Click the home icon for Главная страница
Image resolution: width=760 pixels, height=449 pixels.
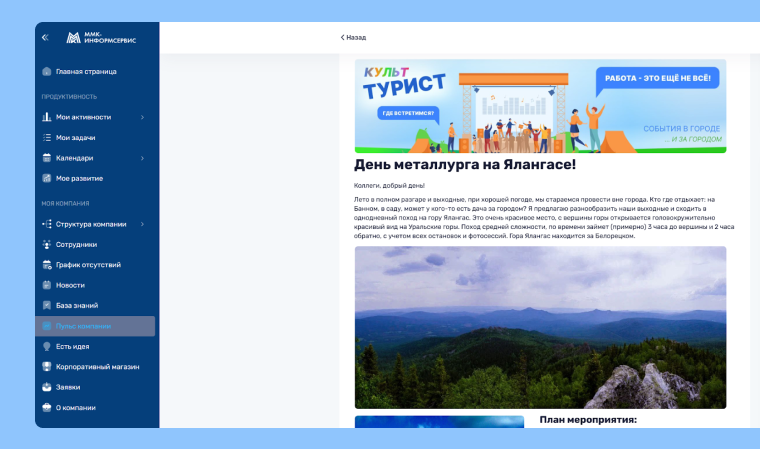pos(47,72)
